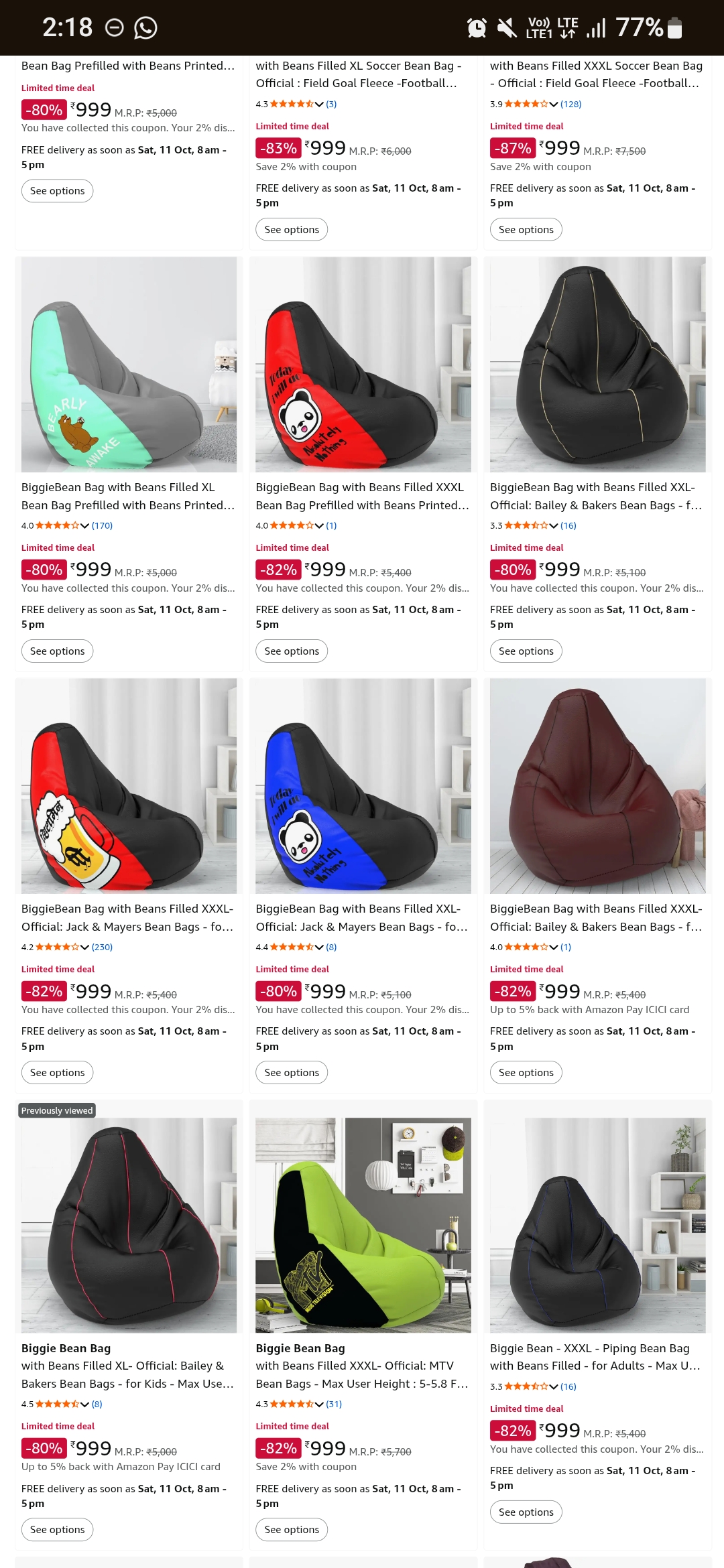Open the 230 reviews link
Image resolution: width=724 pixels, height=1568 pixels.
point(102,948)
